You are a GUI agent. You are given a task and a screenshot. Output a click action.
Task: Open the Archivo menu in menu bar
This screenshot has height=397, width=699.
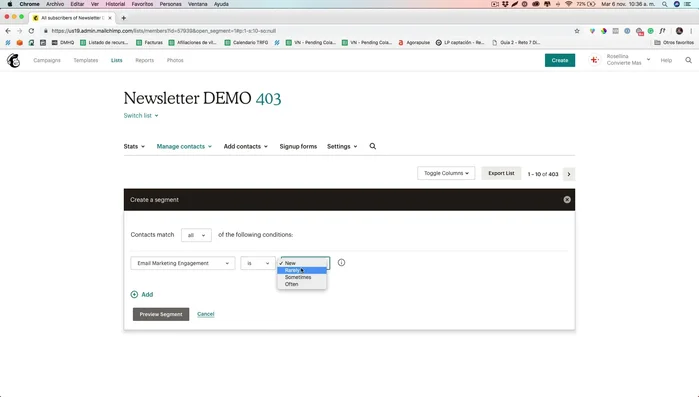pyautogui.click(x=55, y=4)
